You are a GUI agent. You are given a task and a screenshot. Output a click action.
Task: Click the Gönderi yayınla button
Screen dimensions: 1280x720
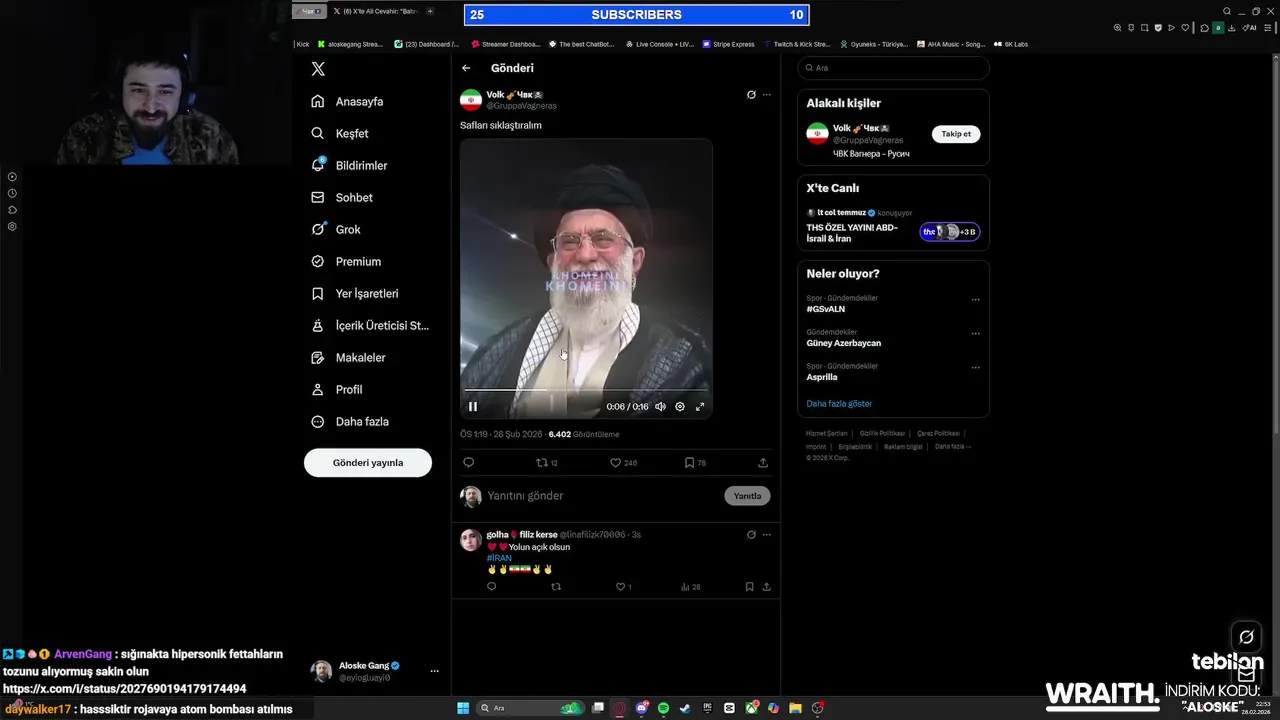click(368, 463)
